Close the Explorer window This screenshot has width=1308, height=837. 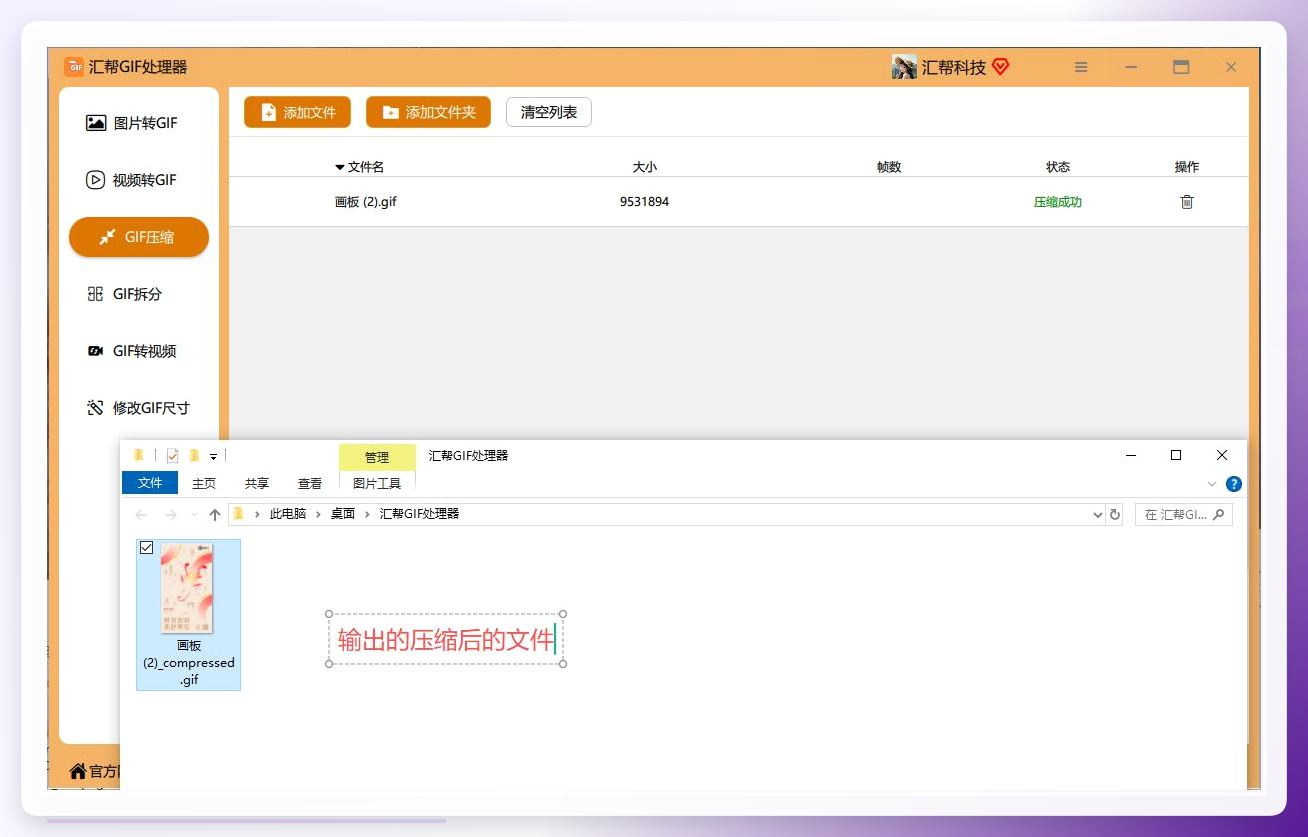coord(1222,455)
